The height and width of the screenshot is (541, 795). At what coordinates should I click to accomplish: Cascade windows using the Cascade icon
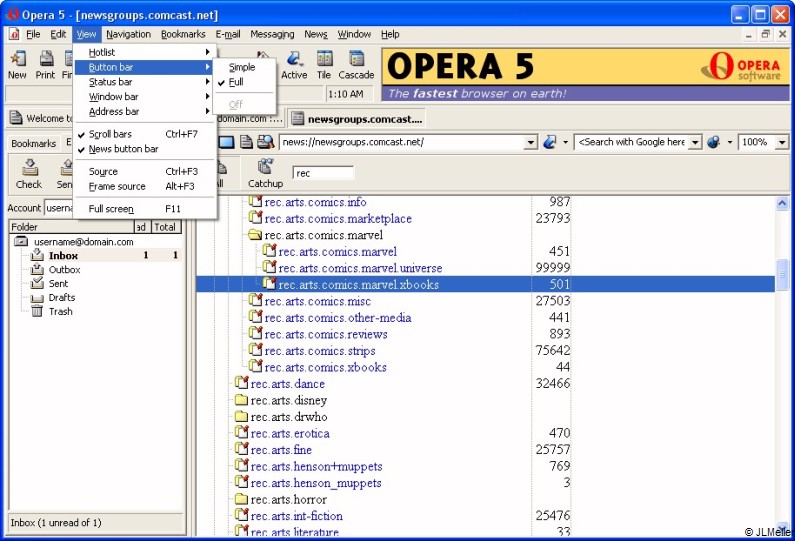356,59
